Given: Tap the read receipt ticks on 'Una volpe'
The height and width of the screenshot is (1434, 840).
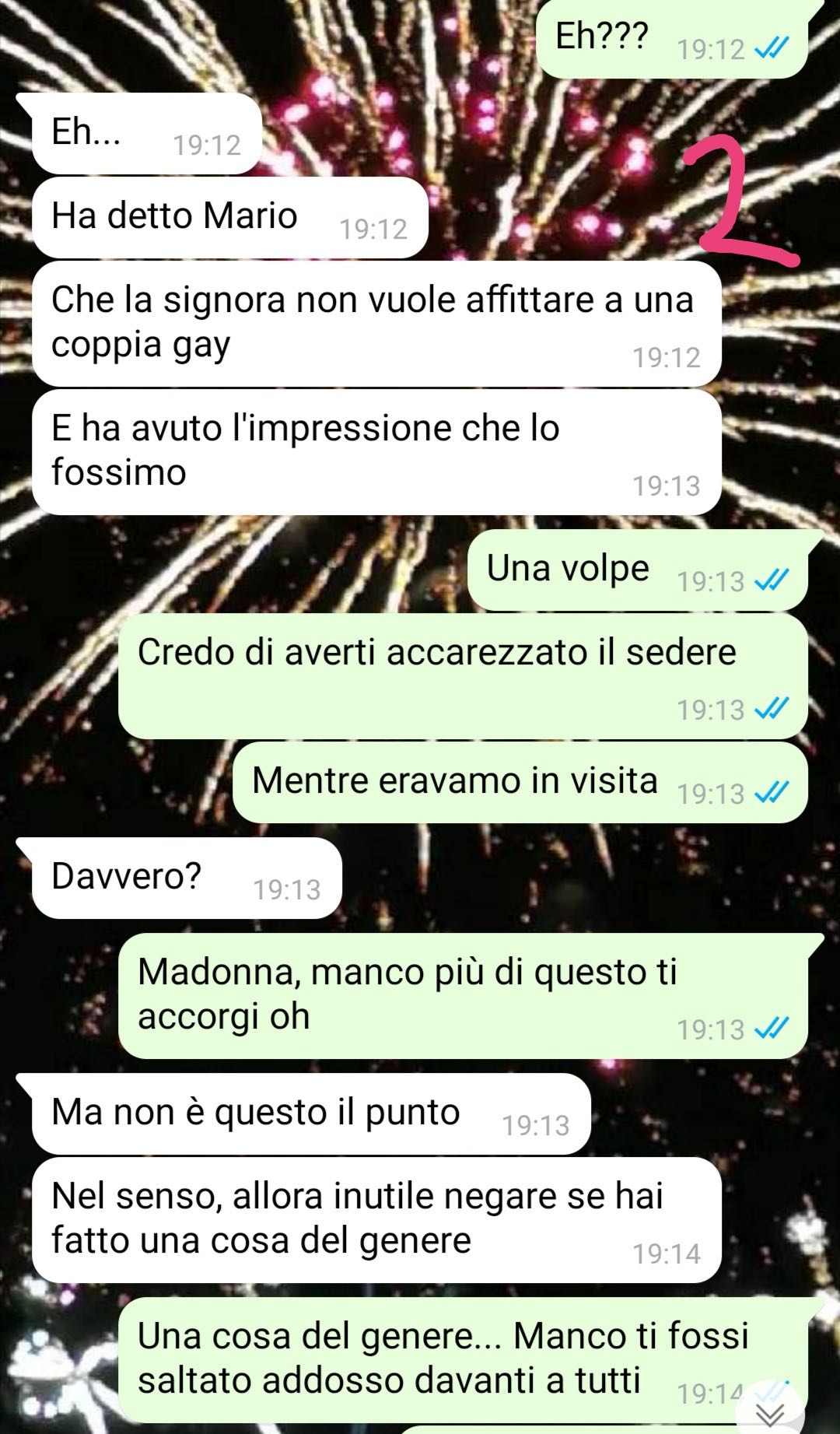Looking at the screenshot, I should coord(772,580).
